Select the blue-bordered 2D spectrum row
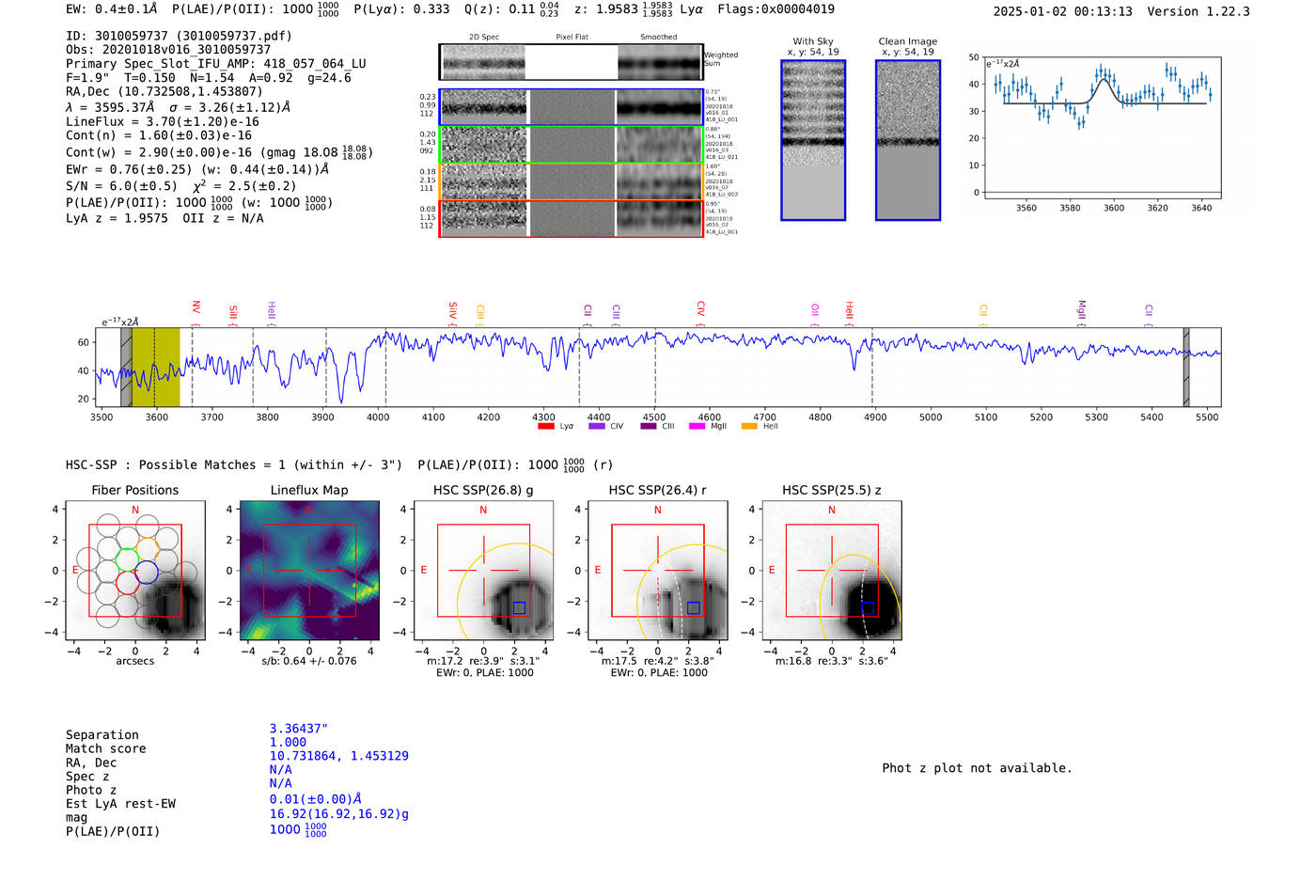Viewport: 1316px width, 896px height. (x=571, y=107)
